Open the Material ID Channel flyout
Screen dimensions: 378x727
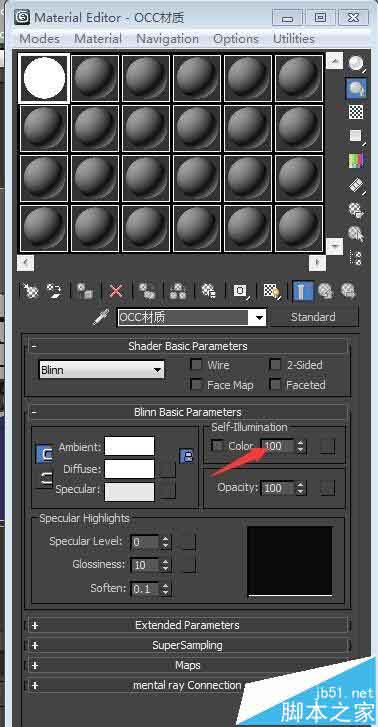pyautogui.click(x=241, y=291)
